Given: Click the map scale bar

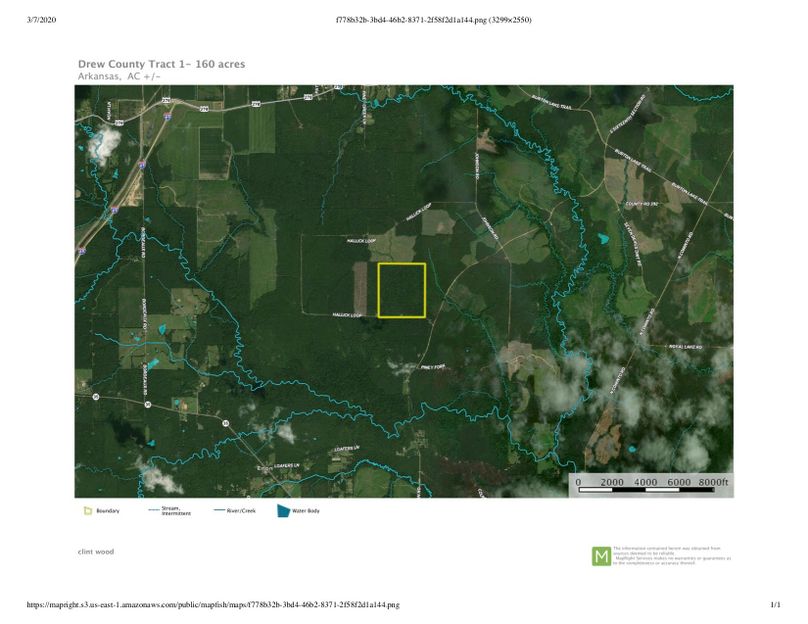Looking at the screenshot, I should coord(651,491).
